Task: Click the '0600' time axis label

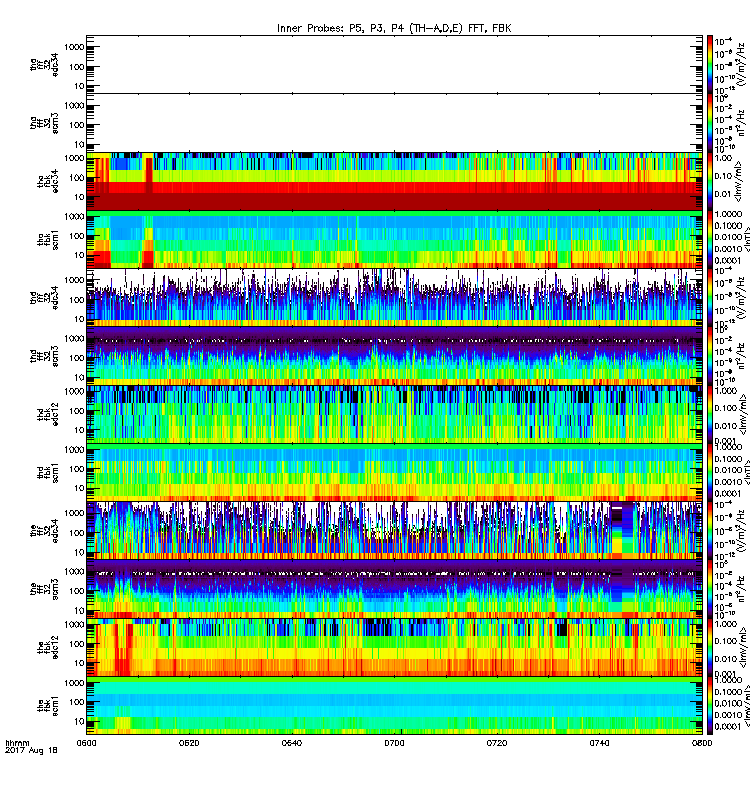Action: pyautogui.click(x=86, y=743)
